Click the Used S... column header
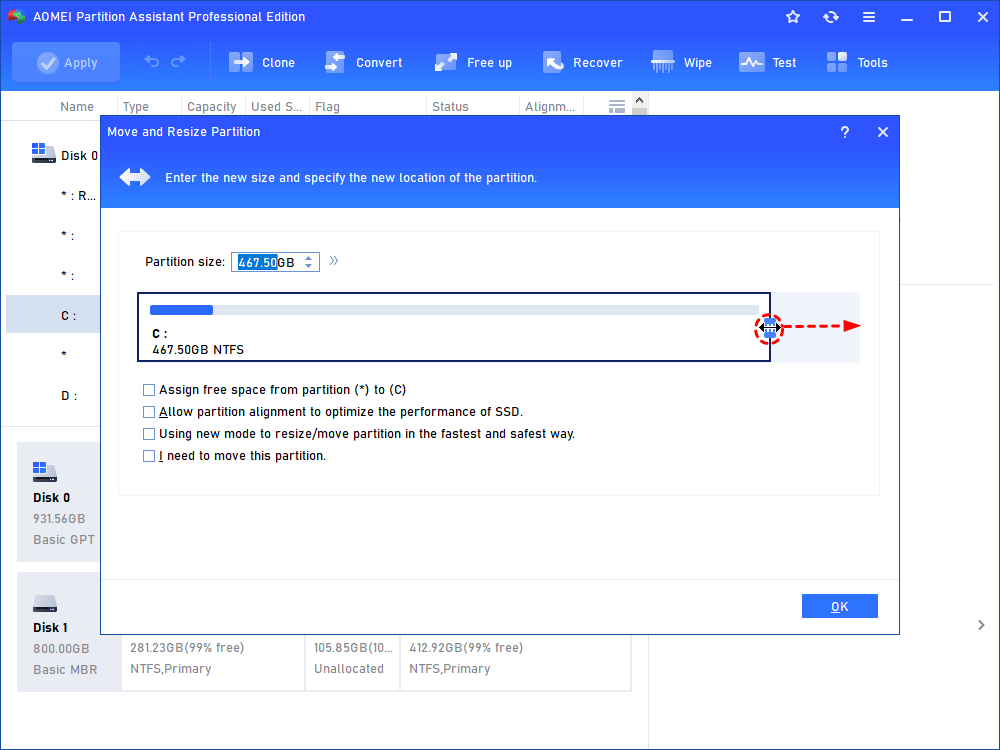 point(276,107)
